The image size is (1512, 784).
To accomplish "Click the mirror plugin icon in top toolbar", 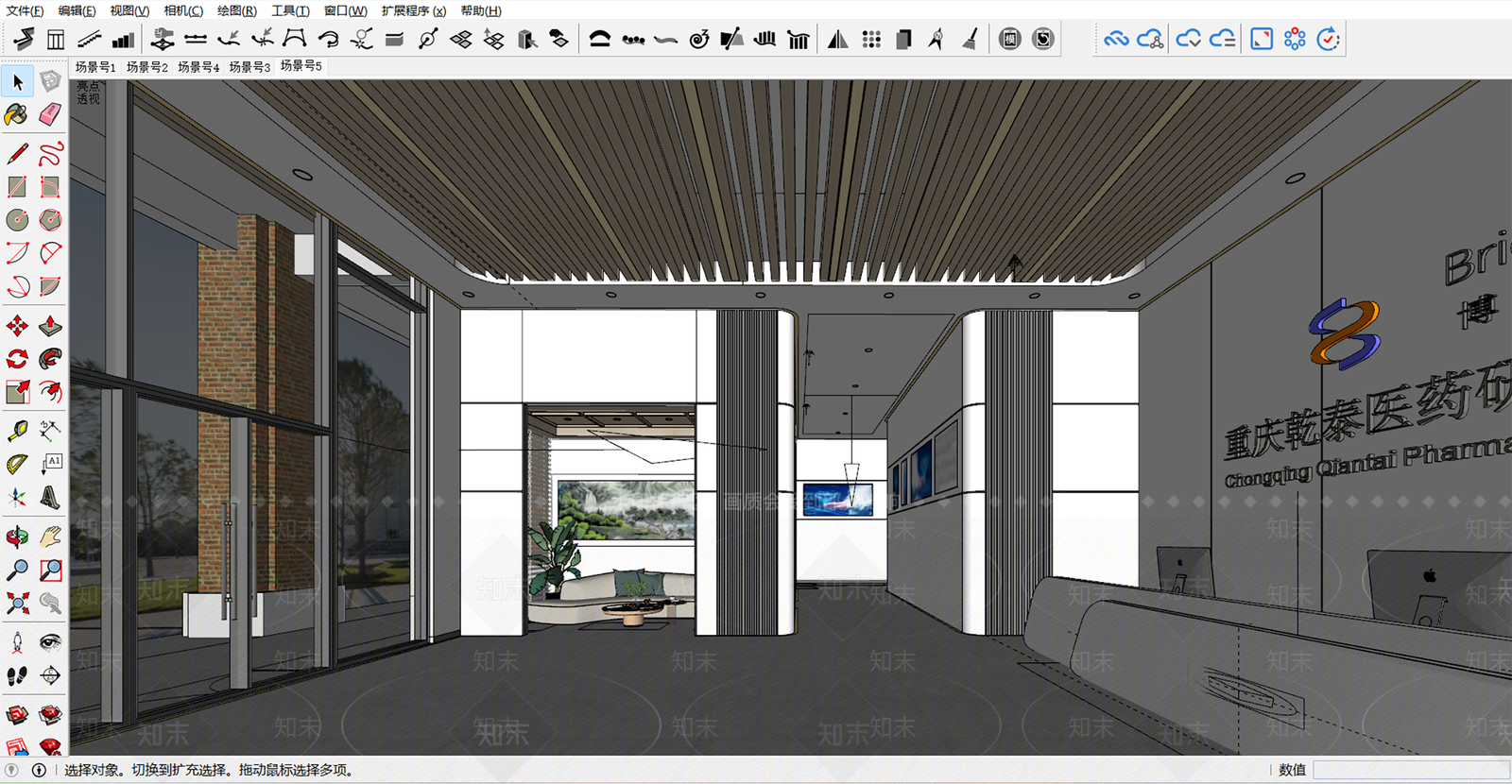I will click(x=837, y=39).
